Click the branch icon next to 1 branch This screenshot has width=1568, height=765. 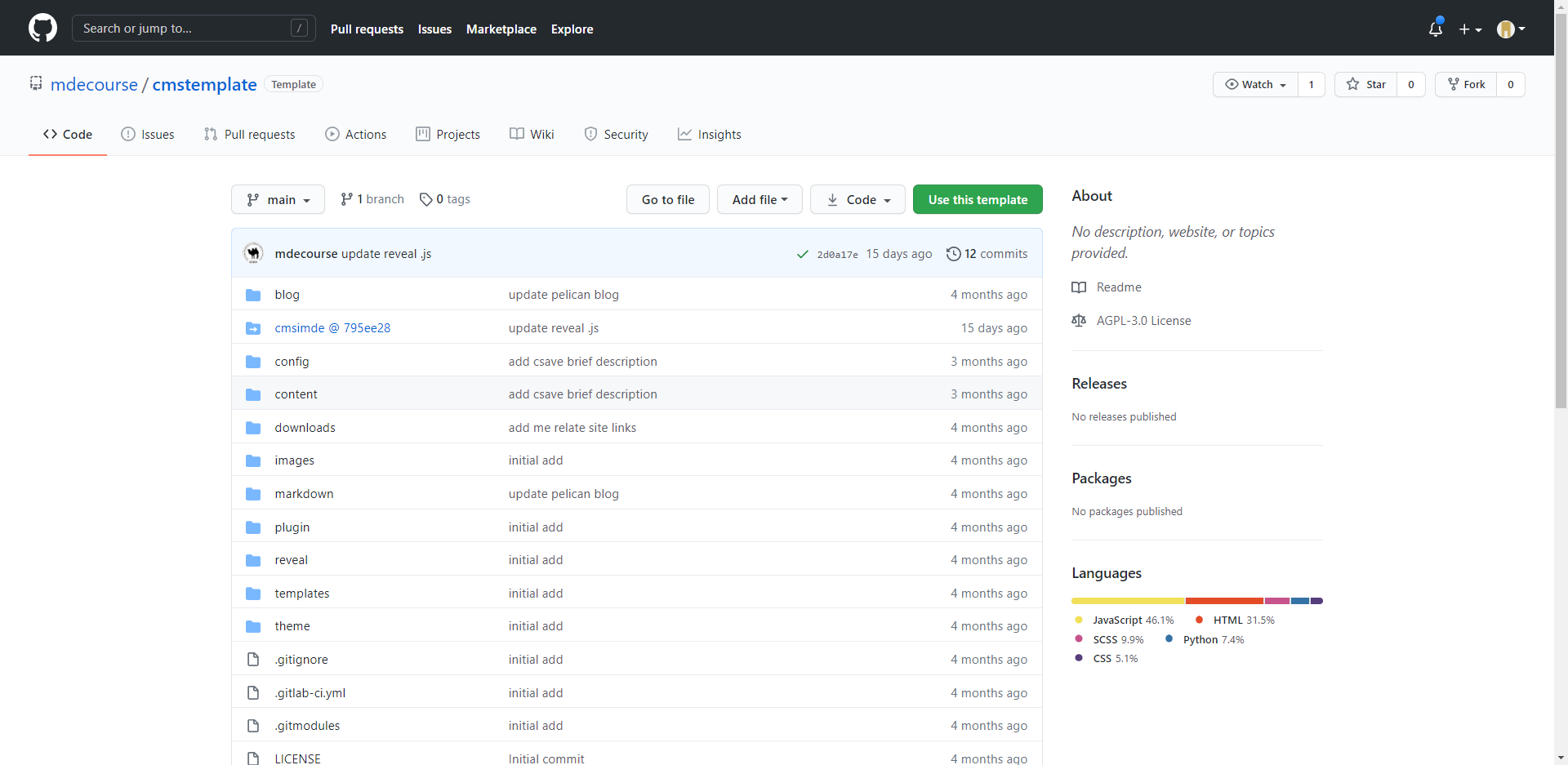click(x=347, y=199)
